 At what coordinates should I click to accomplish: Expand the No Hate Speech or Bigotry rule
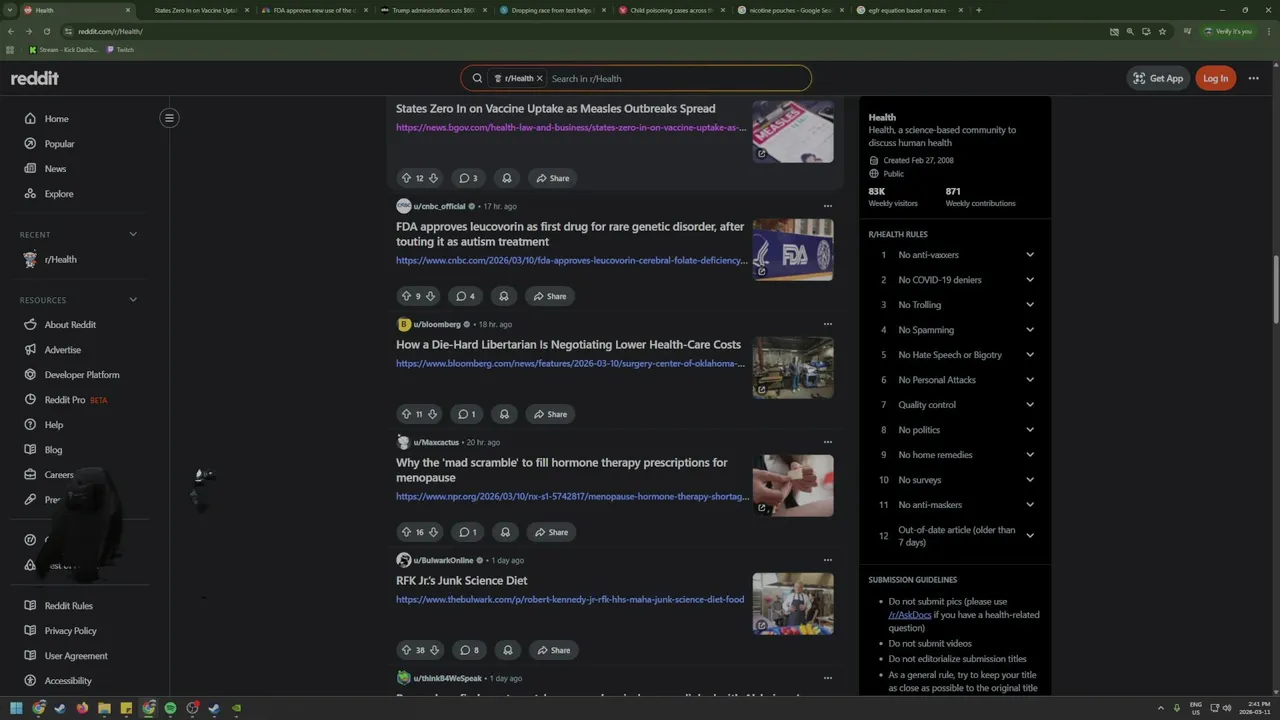coord(1029,355)
